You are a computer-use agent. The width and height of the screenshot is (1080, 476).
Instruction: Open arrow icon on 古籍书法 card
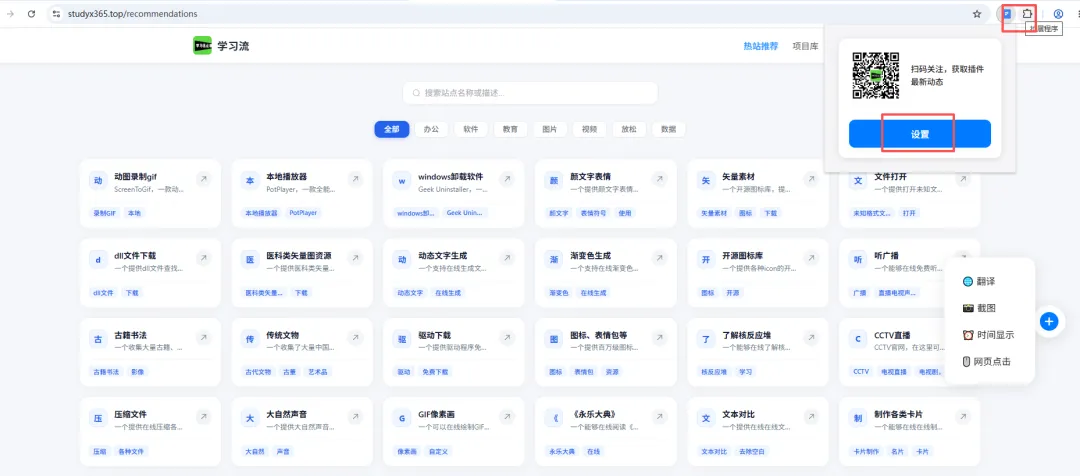pos(203,338)
